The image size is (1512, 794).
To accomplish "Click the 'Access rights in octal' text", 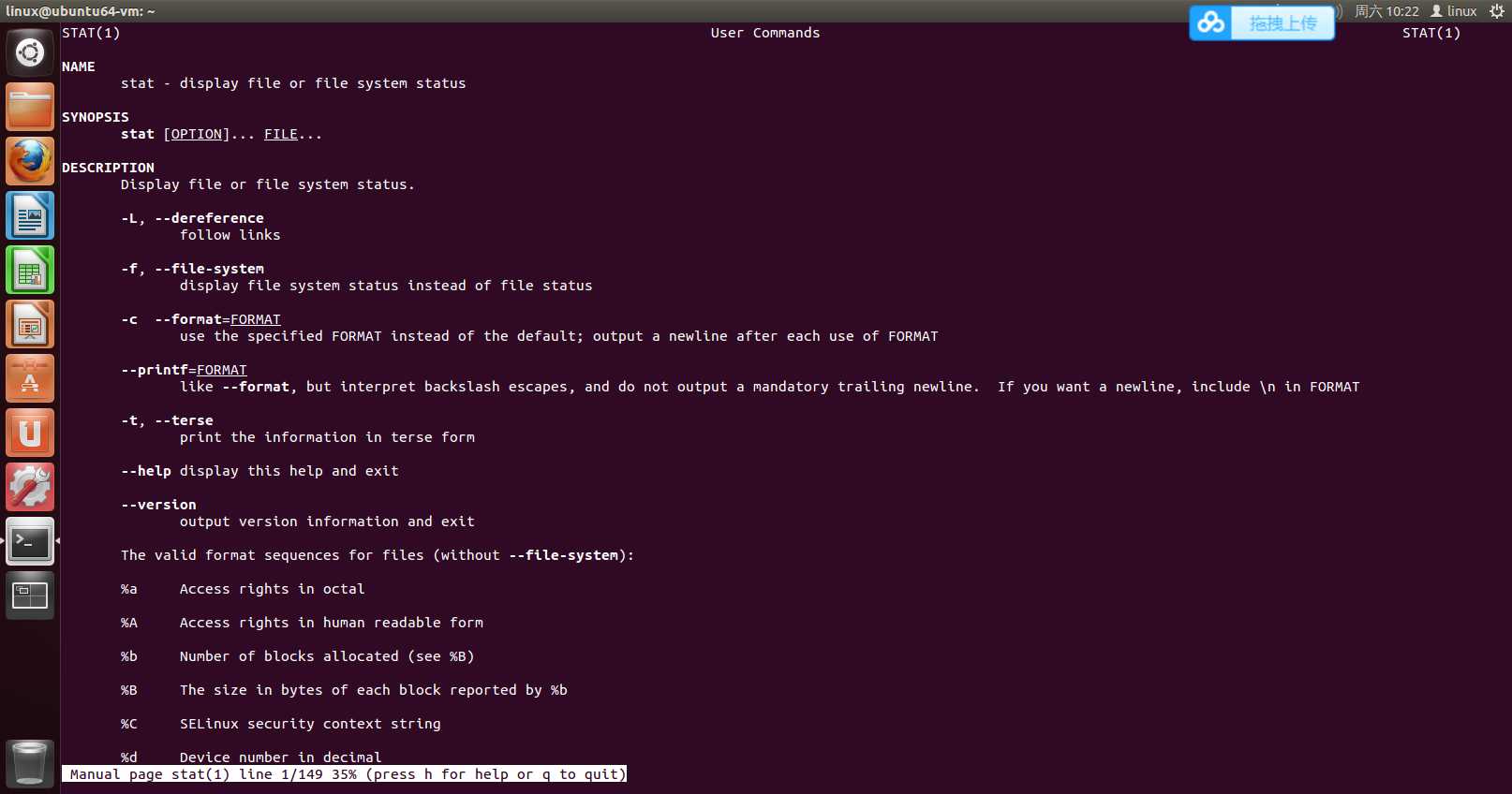I will click(x=273, y=589).
